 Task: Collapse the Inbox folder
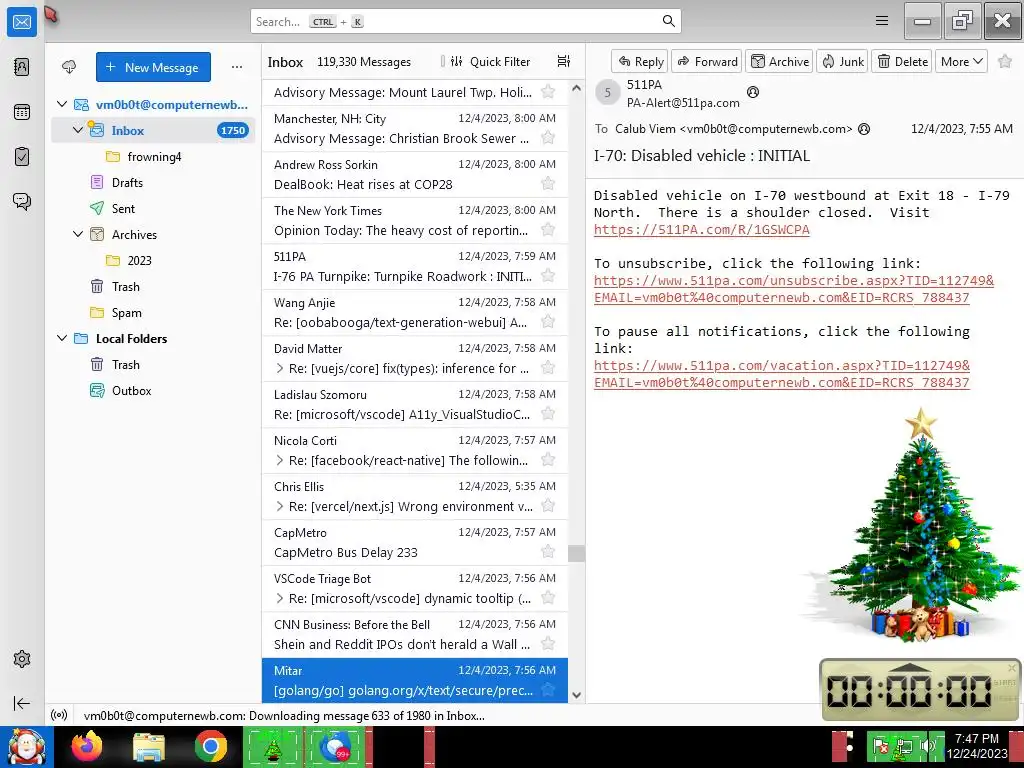[x=78, y=130]
